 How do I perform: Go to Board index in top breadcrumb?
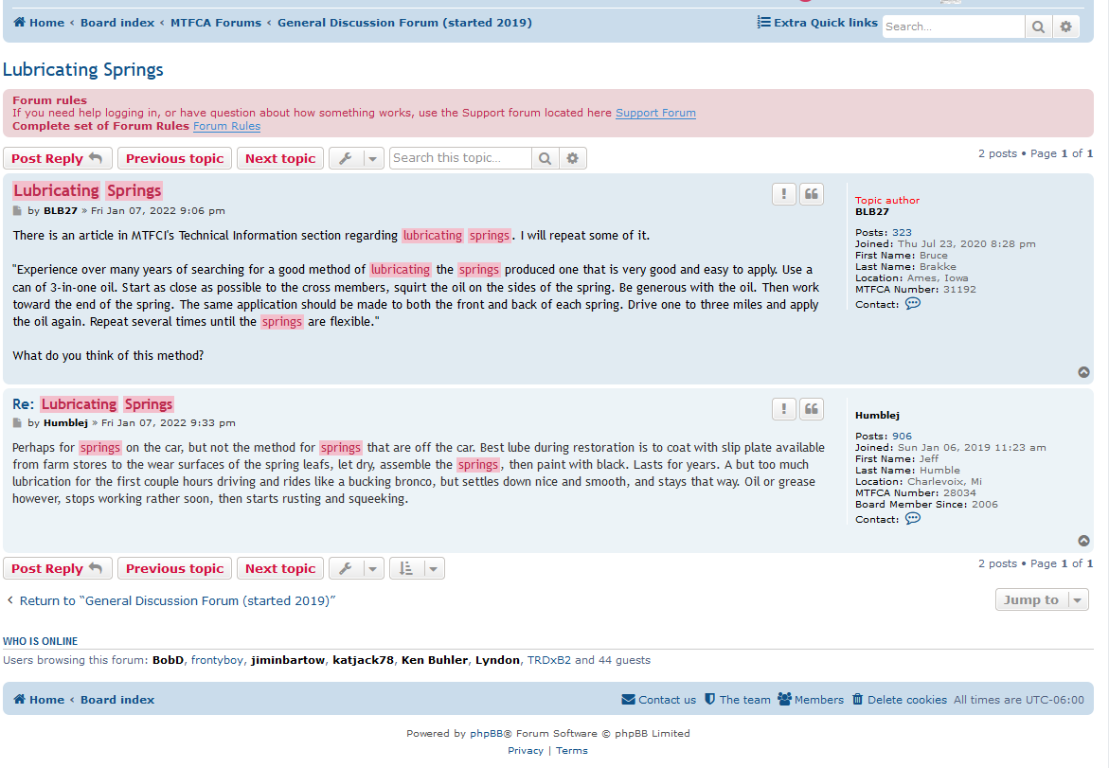click(x=117, y=22)
